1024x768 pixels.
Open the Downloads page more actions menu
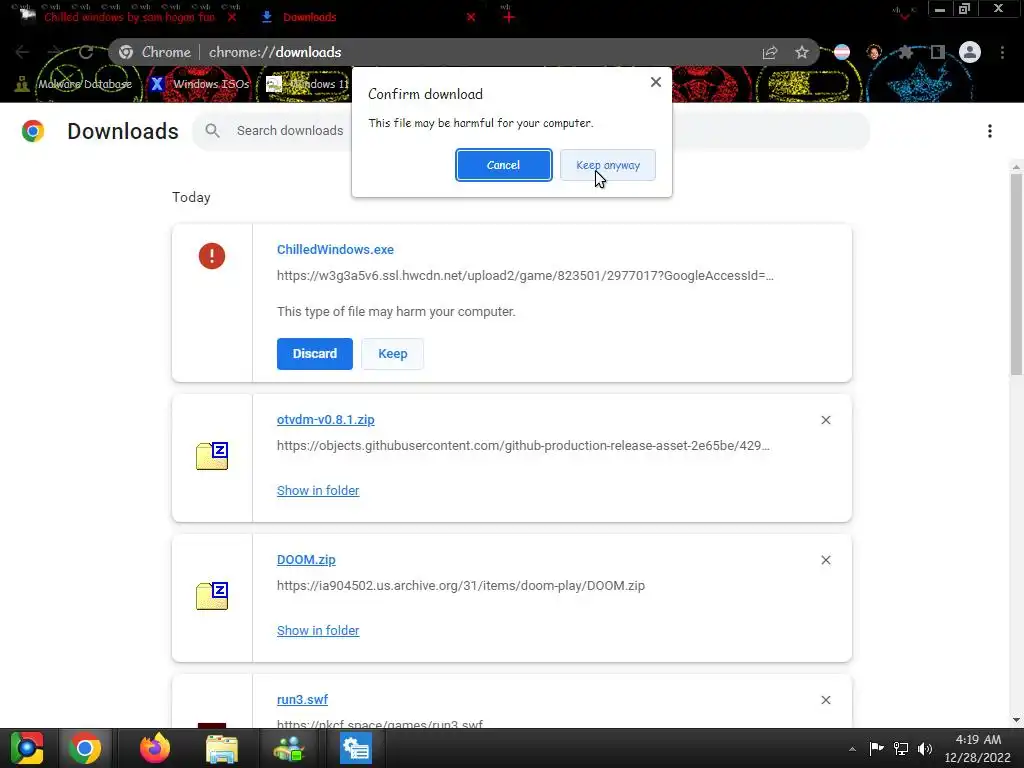pyautogui.click(x=989, y=131)
